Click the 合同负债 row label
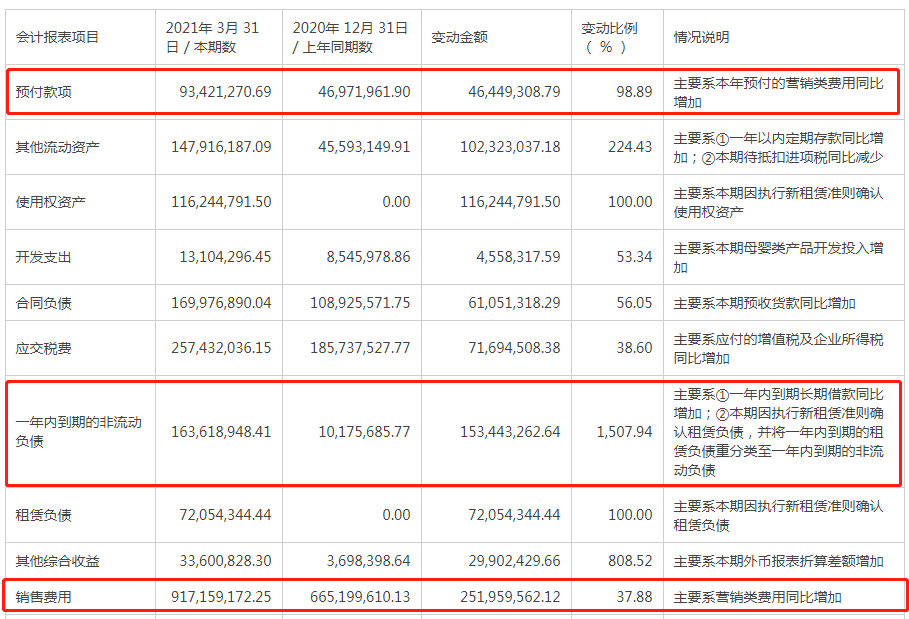 (x=43, y=303)
